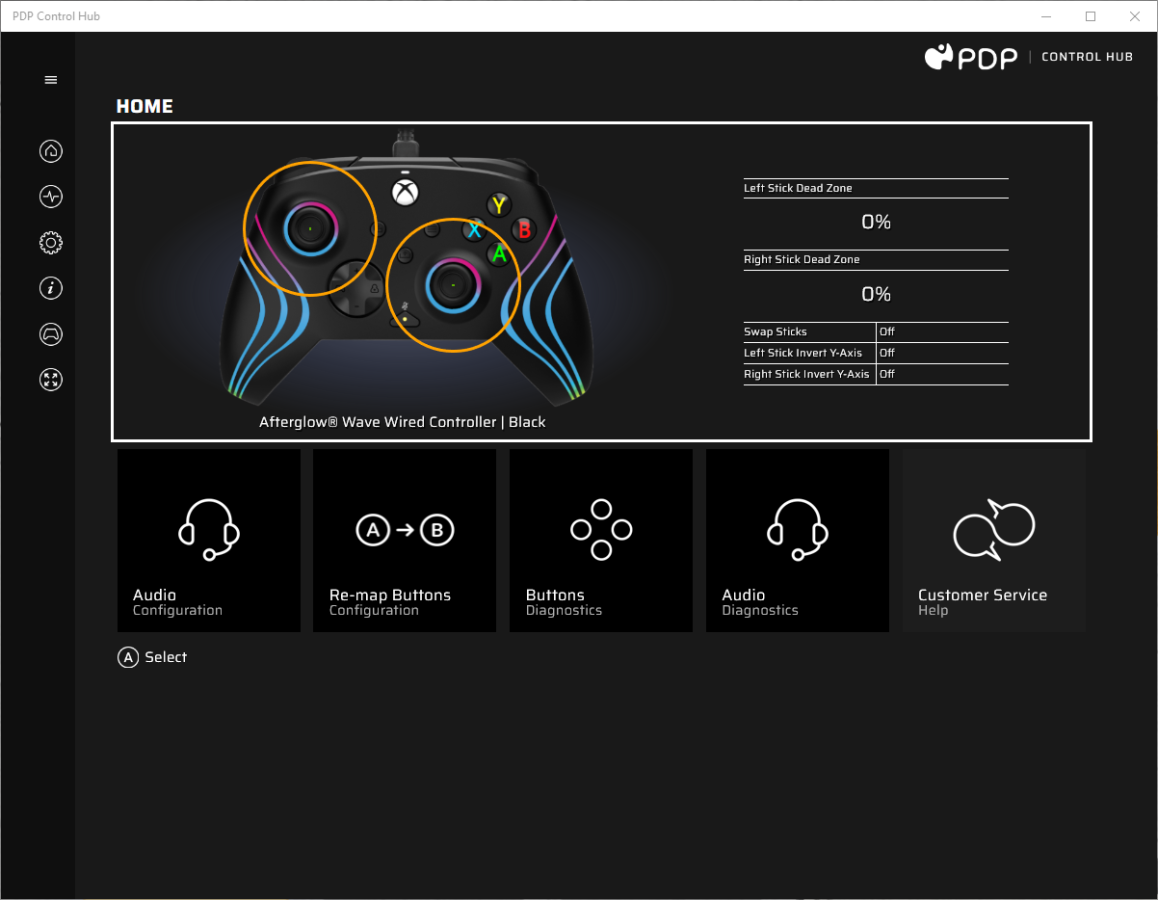Image resolution: width=1158 pixels, height=900 pixels.
Task: Click the Right Stick Dead Zone 0% value
Action: click(876, 295)
